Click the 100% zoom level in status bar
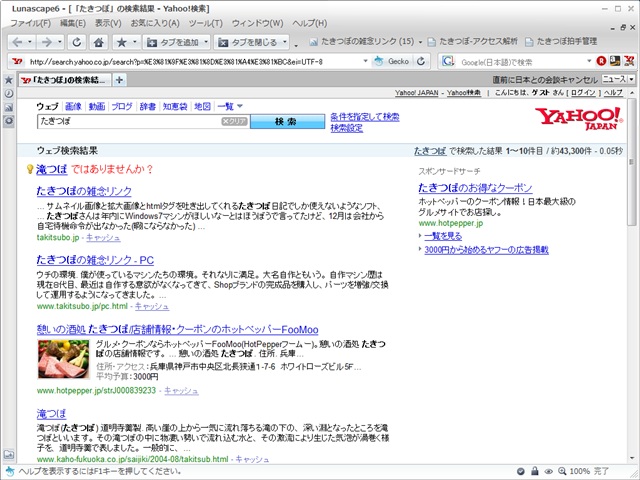The width and height of the screenshot is (640, 480). click(x=579, y=471)
